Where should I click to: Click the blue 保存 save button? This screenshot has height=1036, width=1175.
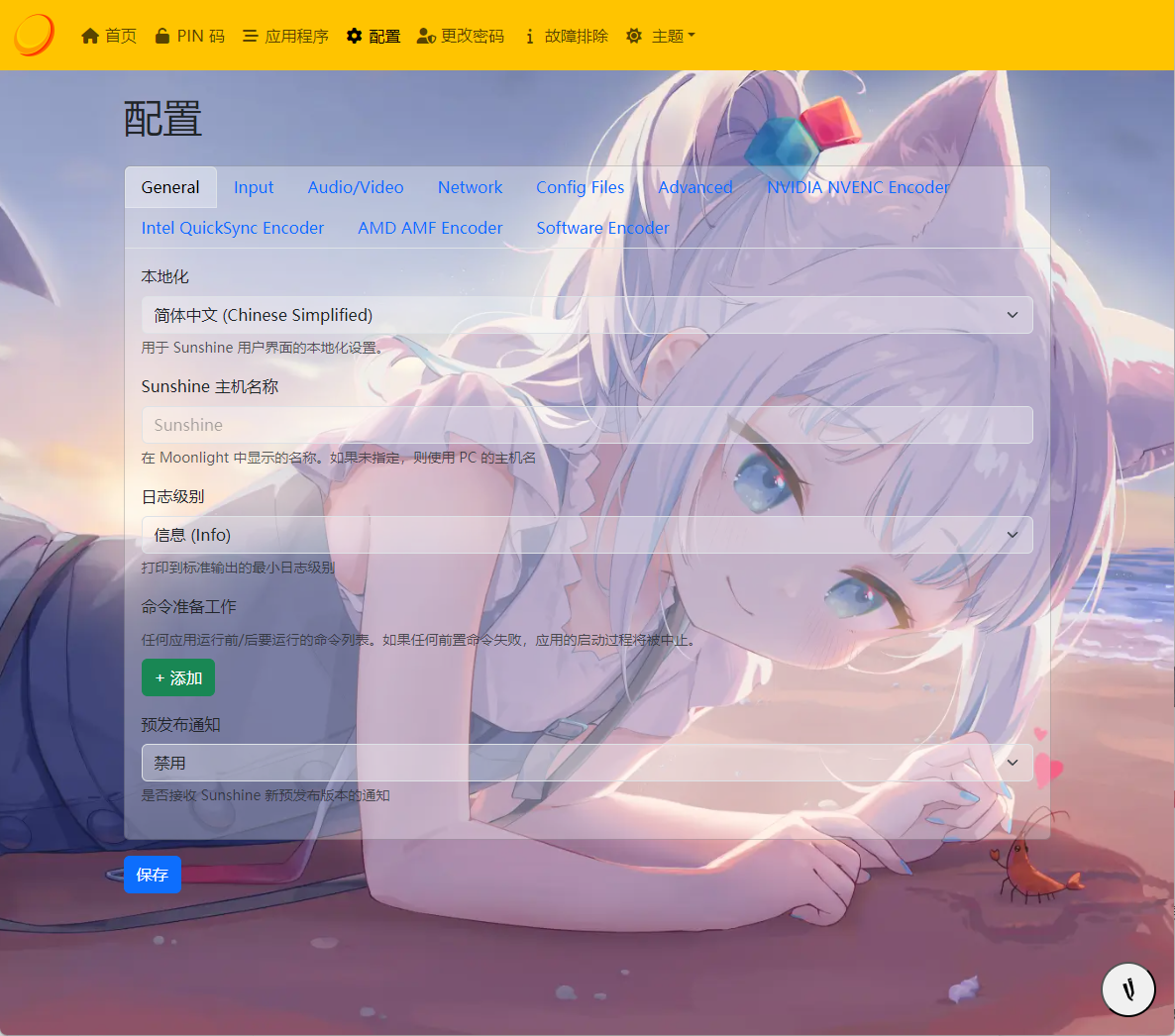point(153,875)
